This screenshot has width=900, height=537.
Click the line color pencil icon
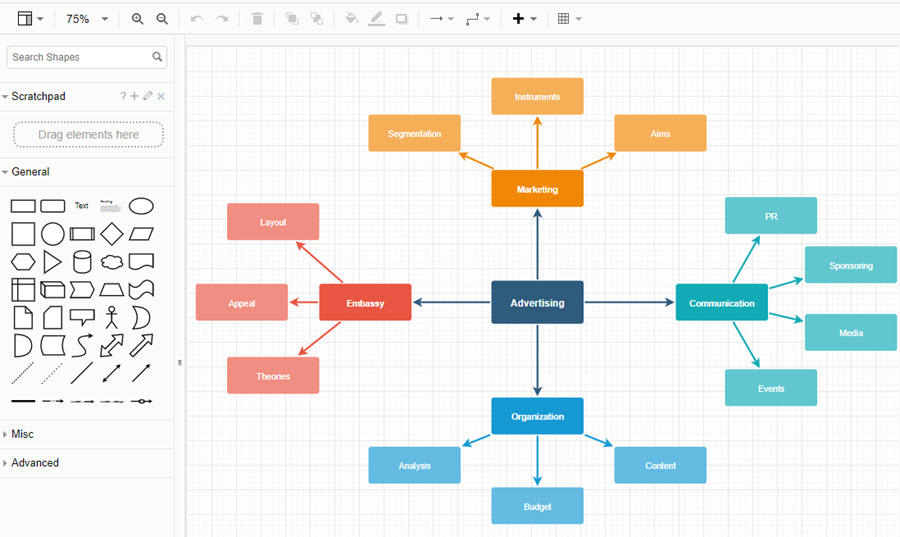[x=377, y=19]
